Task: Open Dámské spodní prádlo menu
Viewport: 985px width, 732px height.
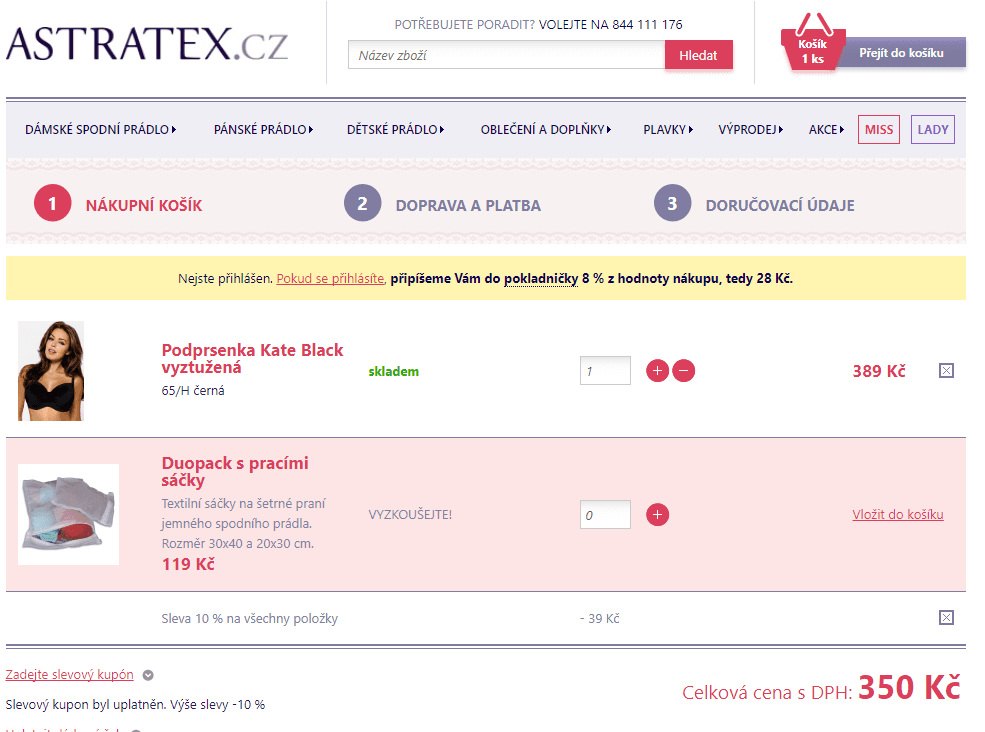Action: coord(101,129)
